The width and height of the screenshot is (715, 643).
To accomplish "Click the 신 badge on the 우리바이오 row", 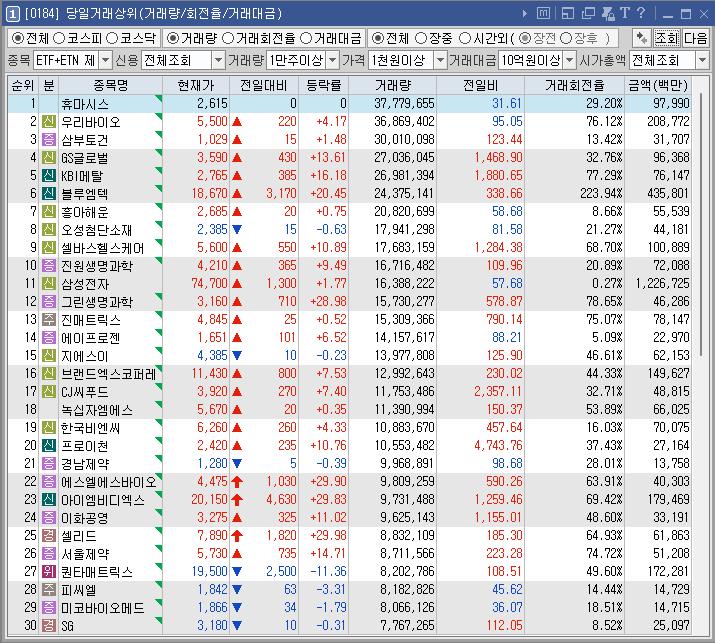I will click(49, 122).
